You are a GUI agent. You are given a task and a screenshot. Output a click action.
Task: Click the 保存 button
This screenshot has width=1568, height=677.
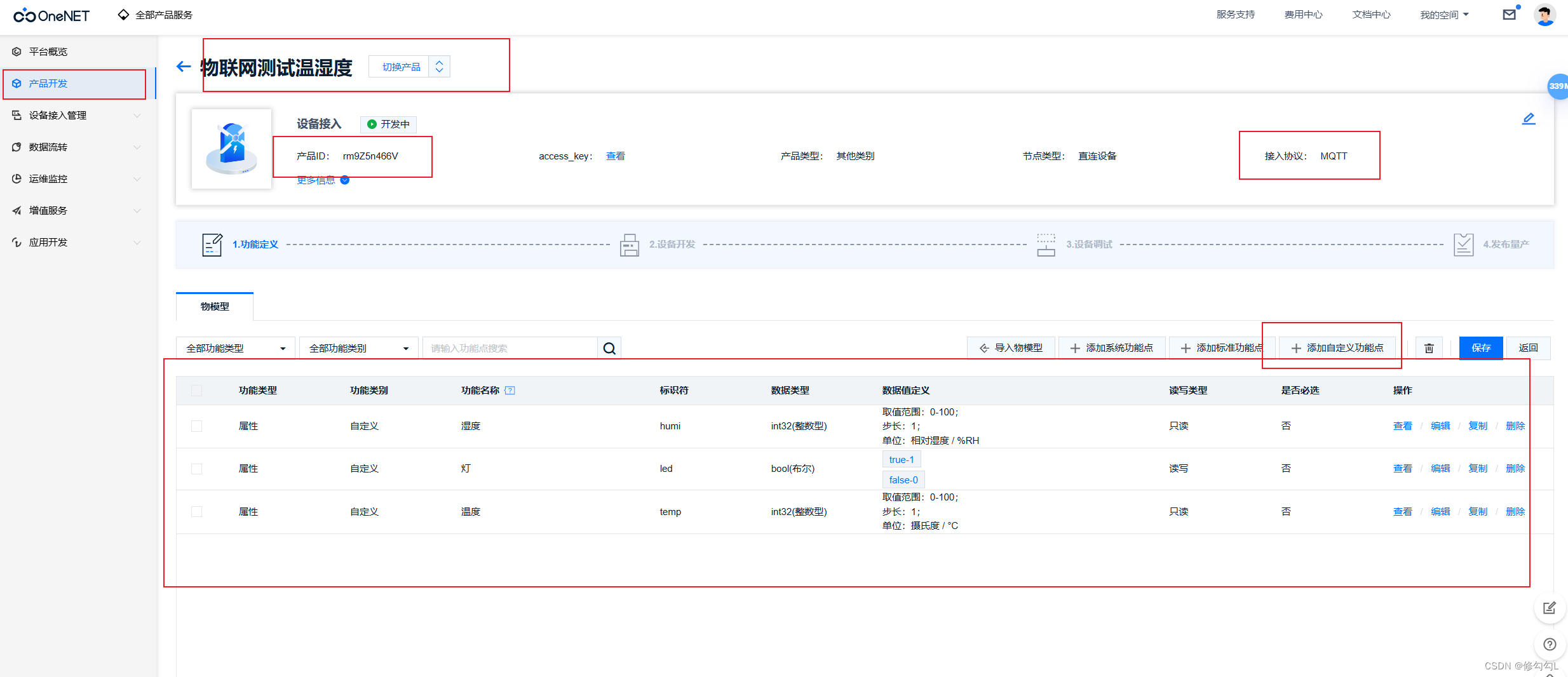click(x=1481, y=348)
